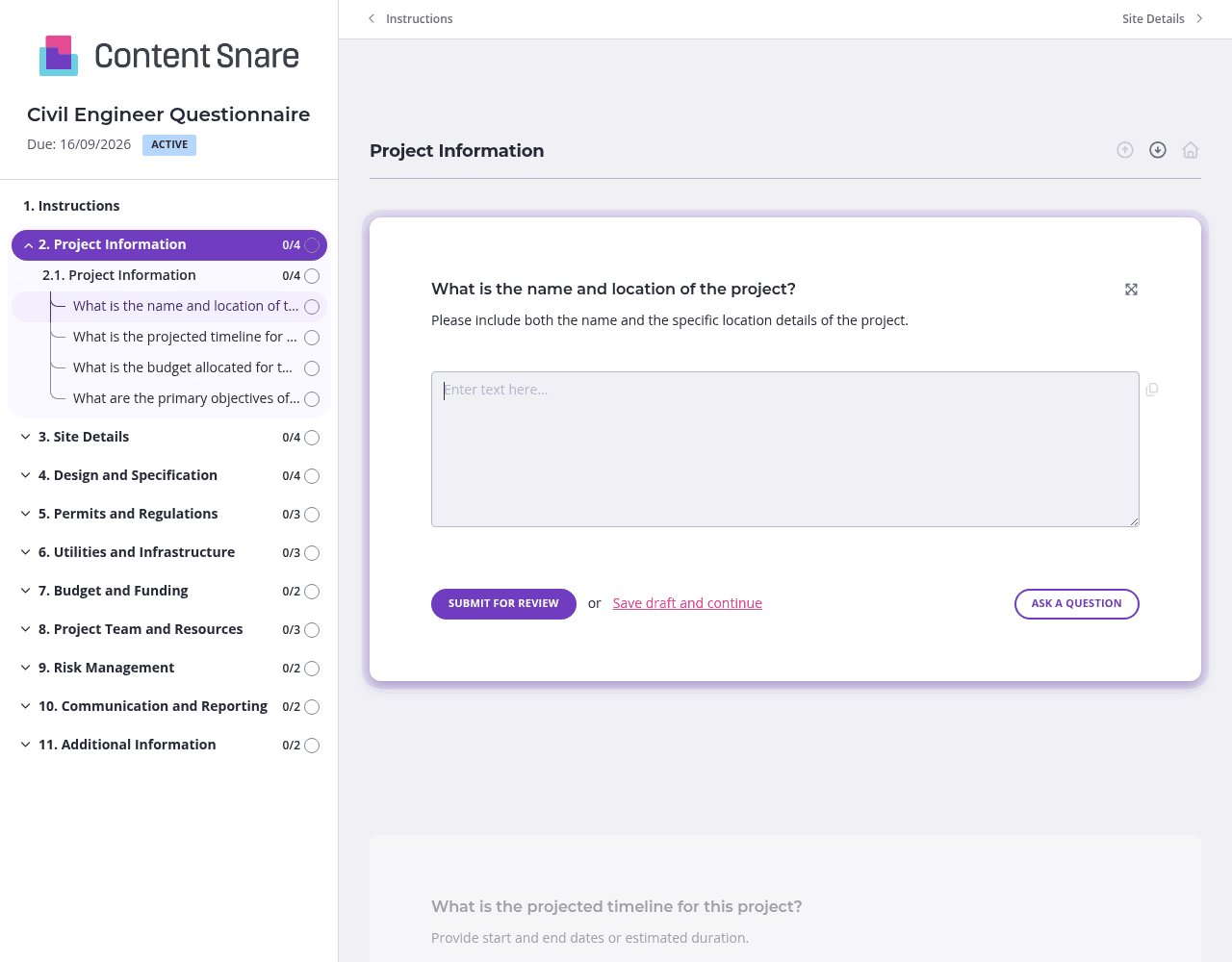Select 2.1. Project Information subsection
Screen dimensions: 1232x962
point(119,275)
